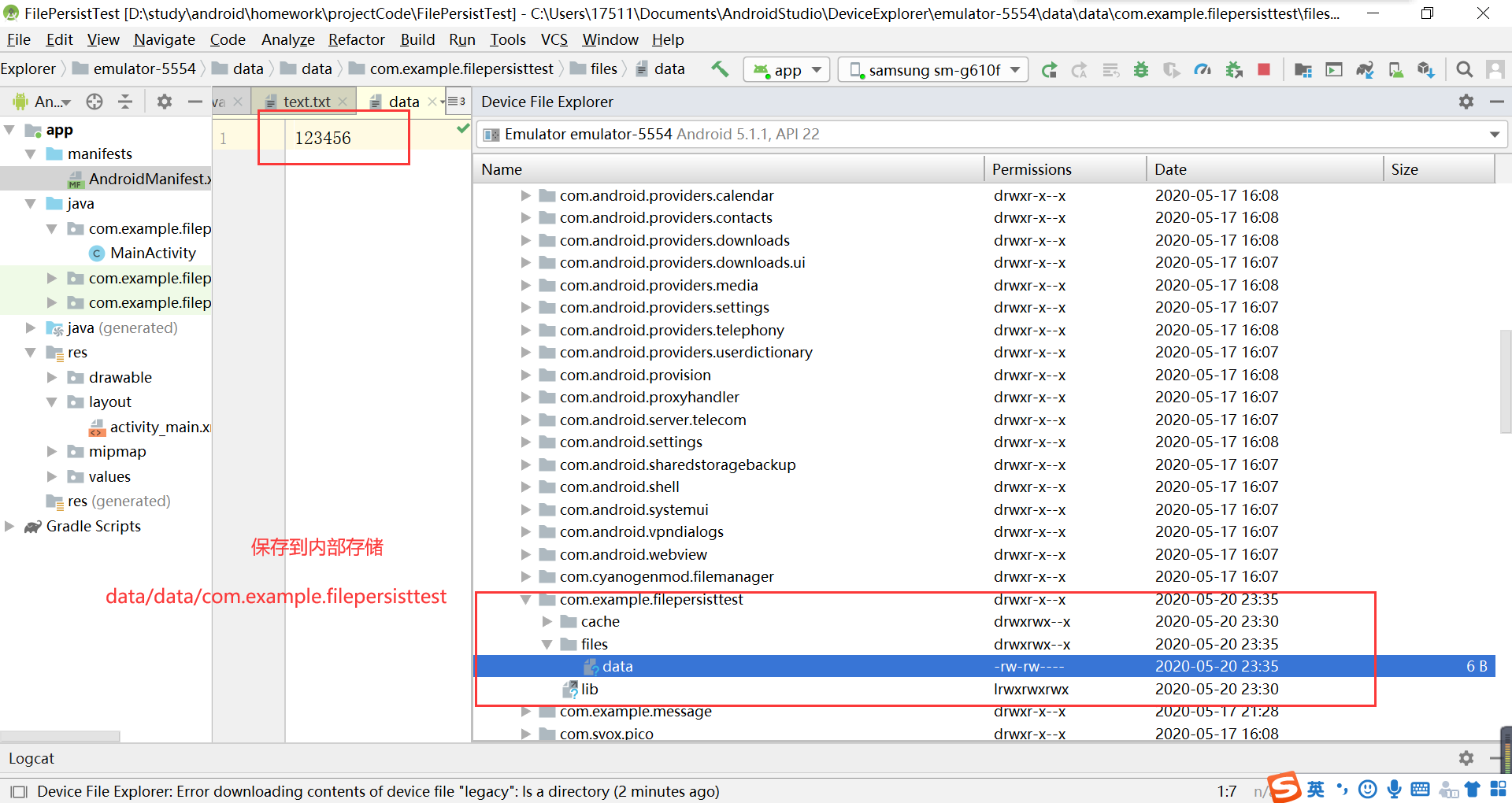The image size is (1512, 803).
Task: Open the Emulator emulator-5554 device selector
Action: point(992,135)
